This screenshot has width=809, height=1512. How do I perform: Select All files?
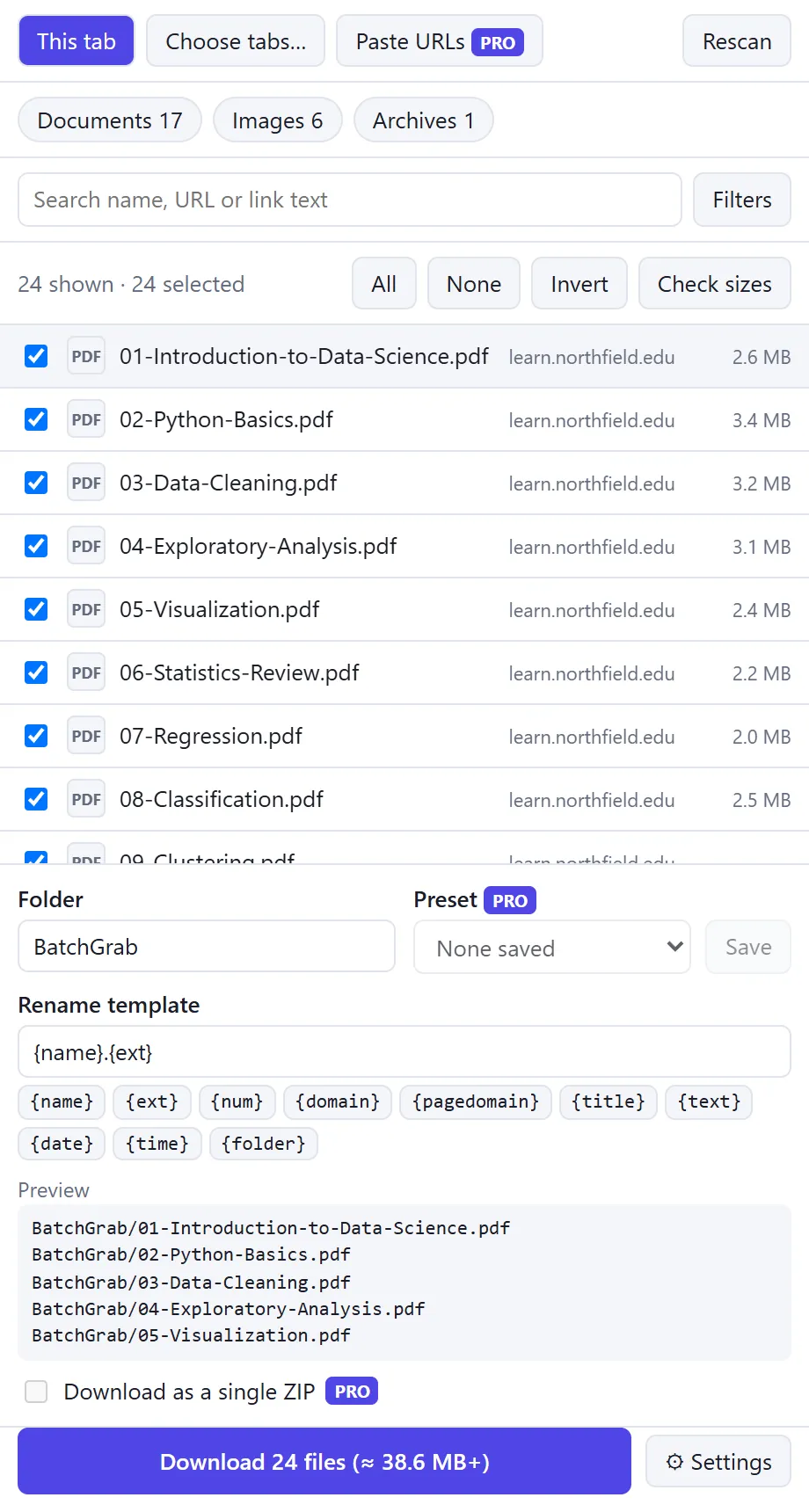[384, 283]
